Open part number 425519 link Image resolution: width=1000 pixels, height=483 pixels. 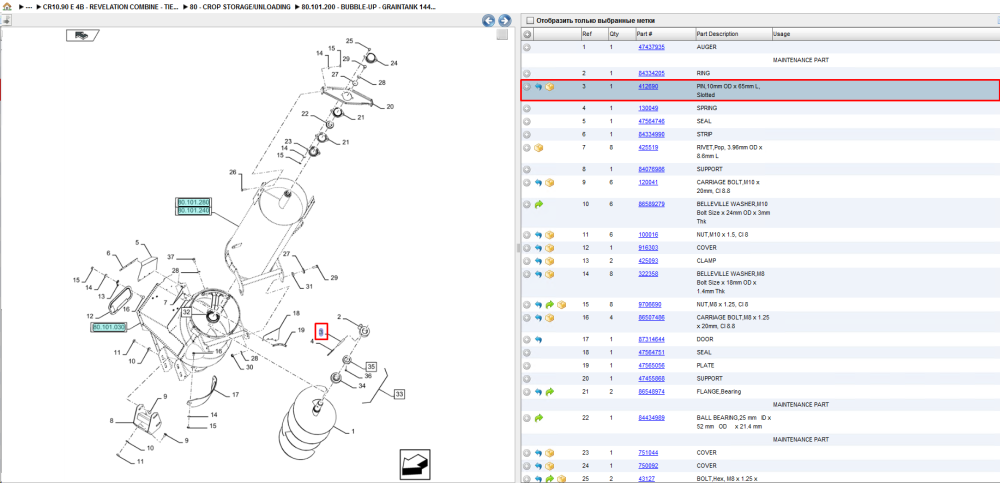648,147
